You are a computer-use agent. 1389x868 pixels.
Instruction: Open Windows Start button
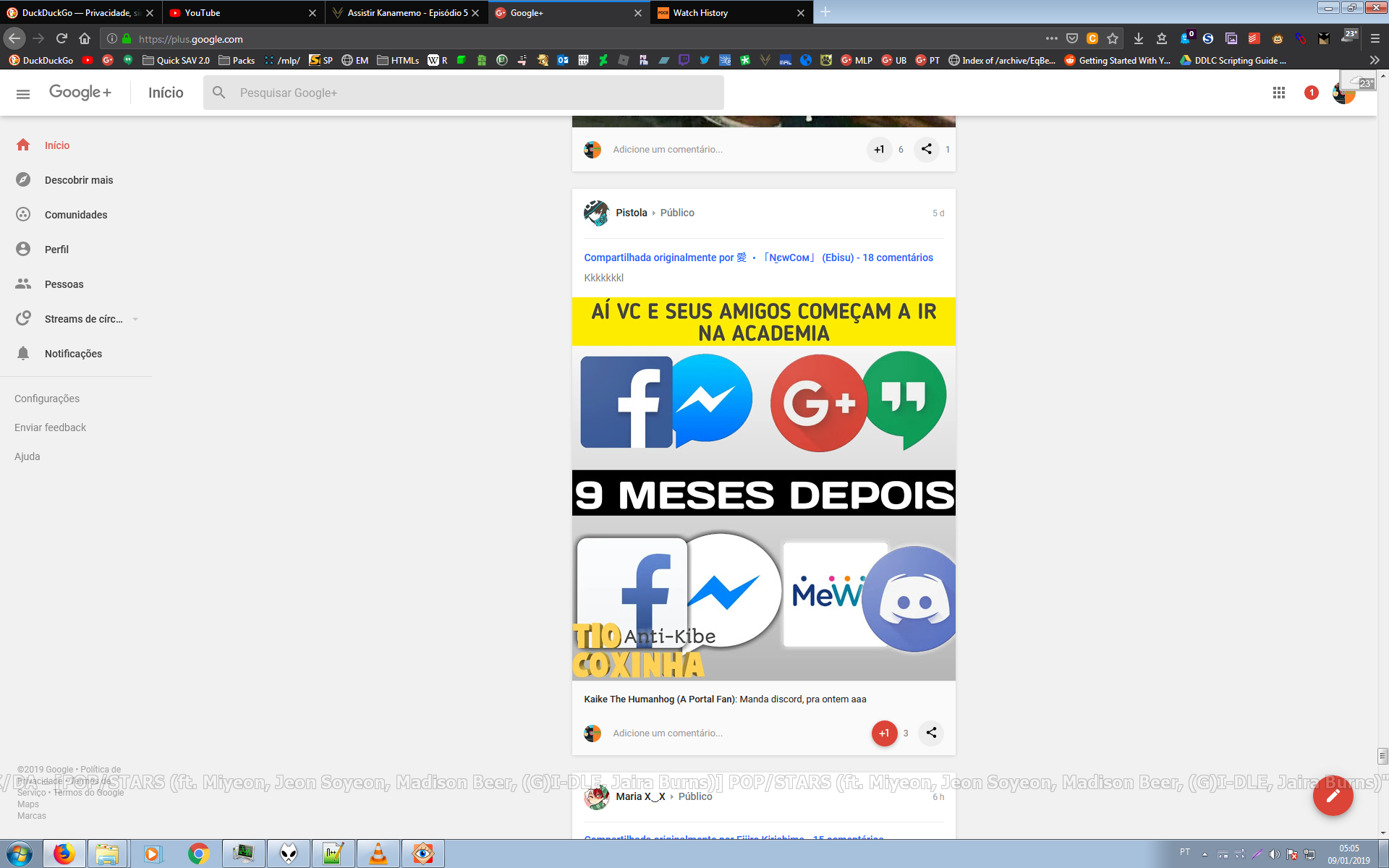pos(19,854)
